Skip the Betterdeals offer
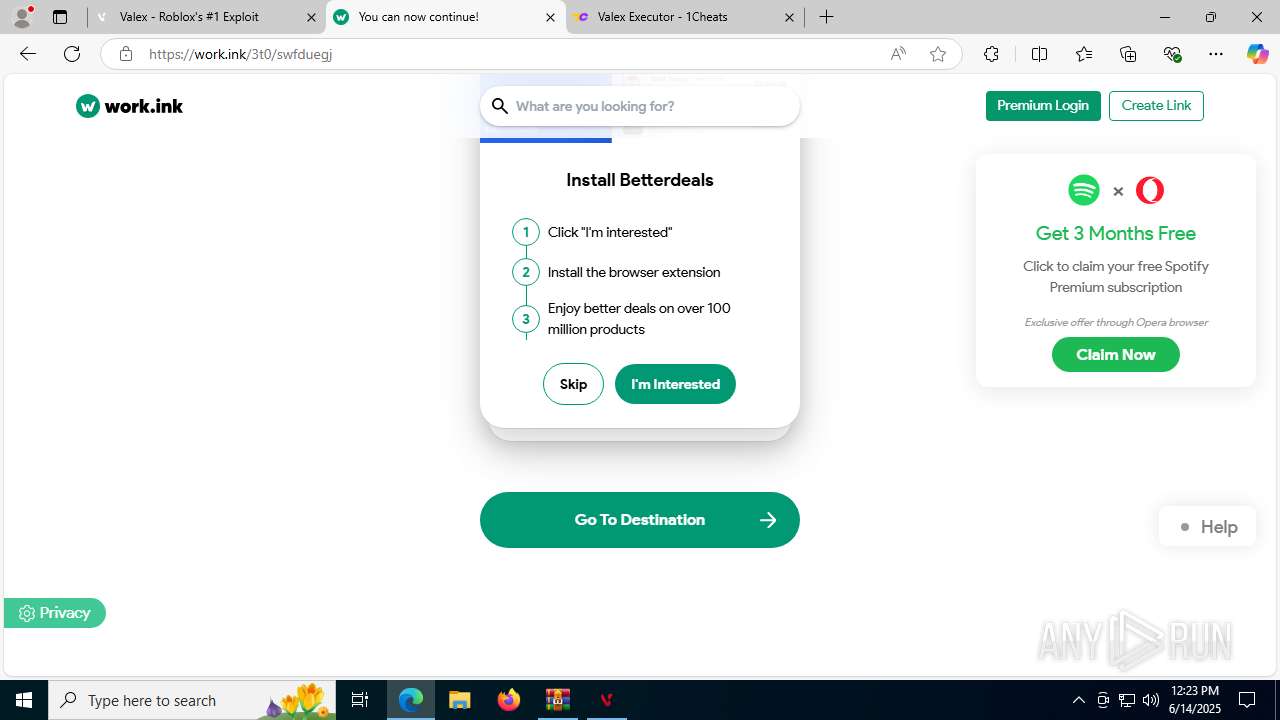Screen dimensions: 1280x720 pos(573,384)
